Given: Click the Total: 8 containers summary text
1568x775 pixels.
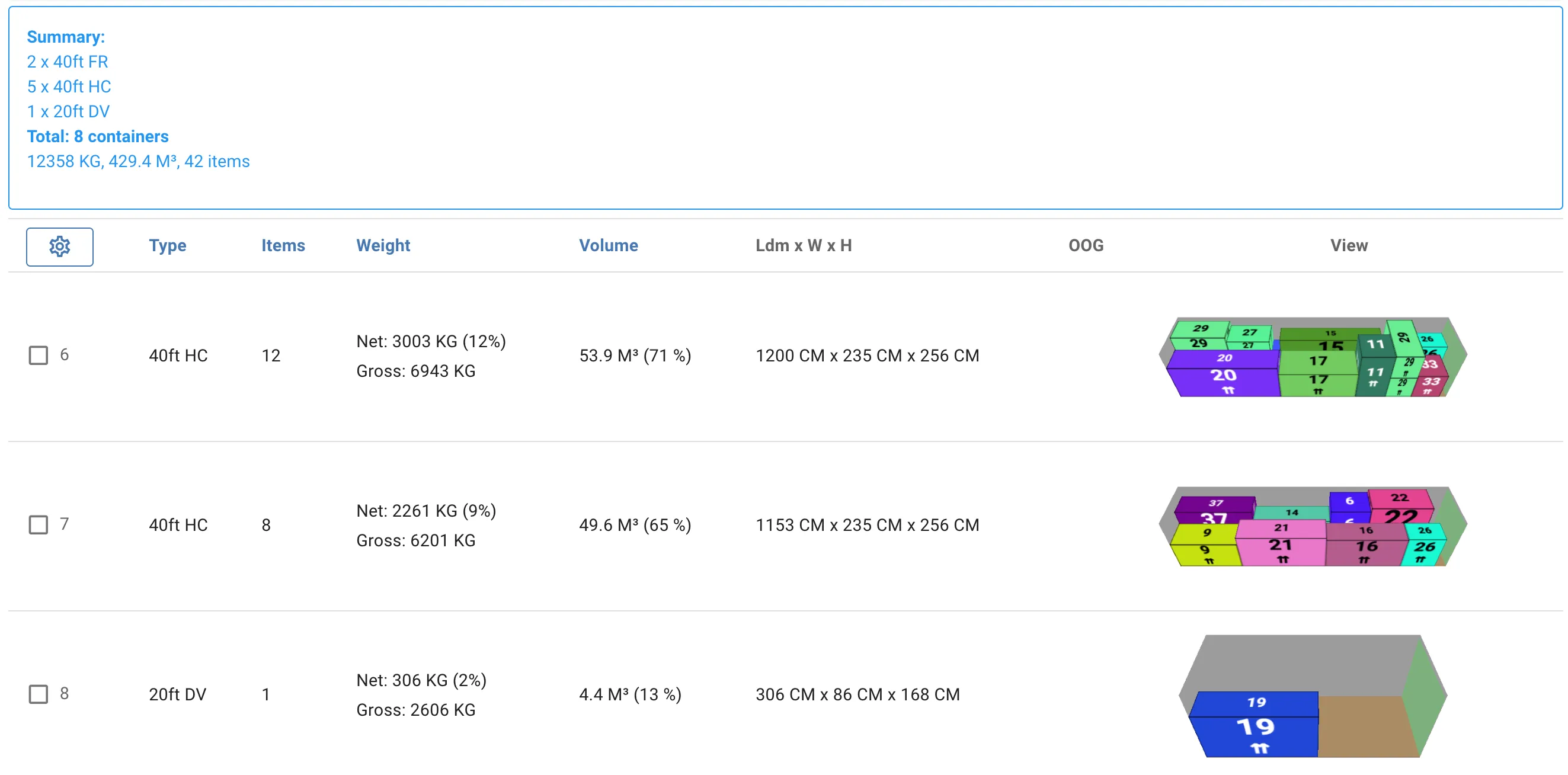Looking at the screenshot, I should click(97, 136).
